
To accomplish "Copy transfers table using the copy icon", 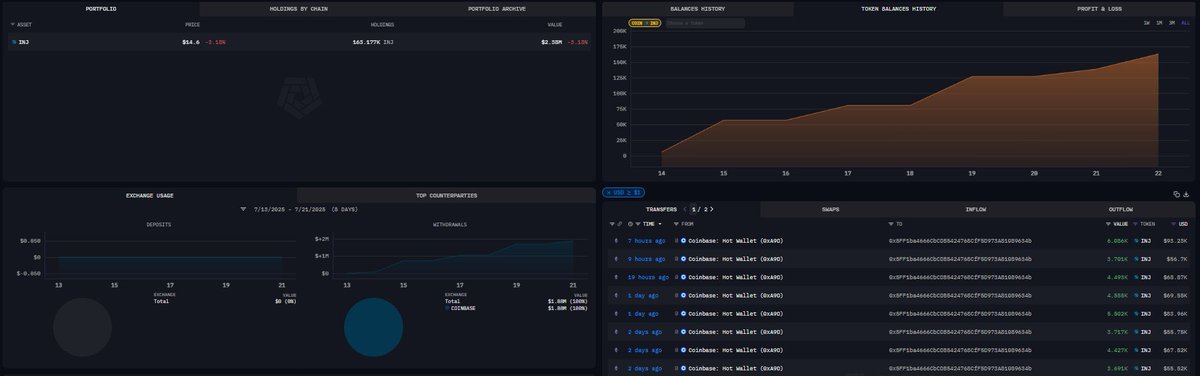I will 1176,194.
